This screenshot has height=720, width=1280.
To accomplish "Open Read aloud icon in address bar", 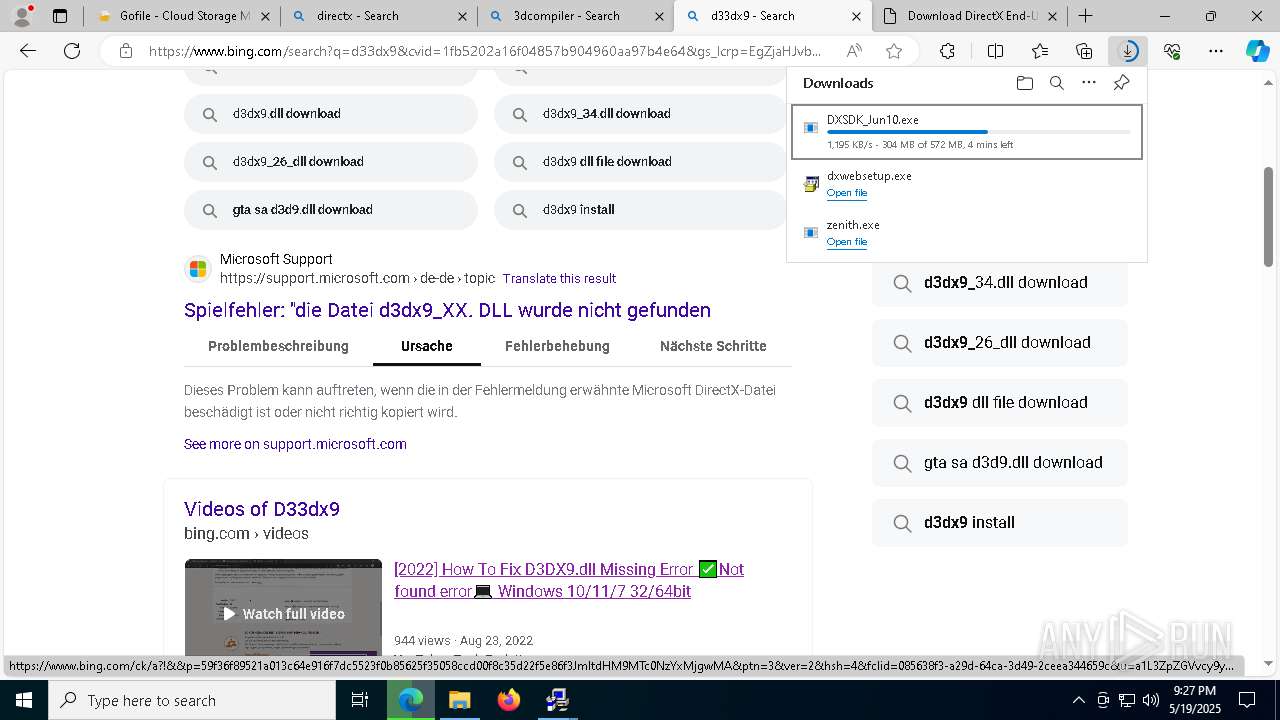I will pyautogui.click(x=854, y=51).
